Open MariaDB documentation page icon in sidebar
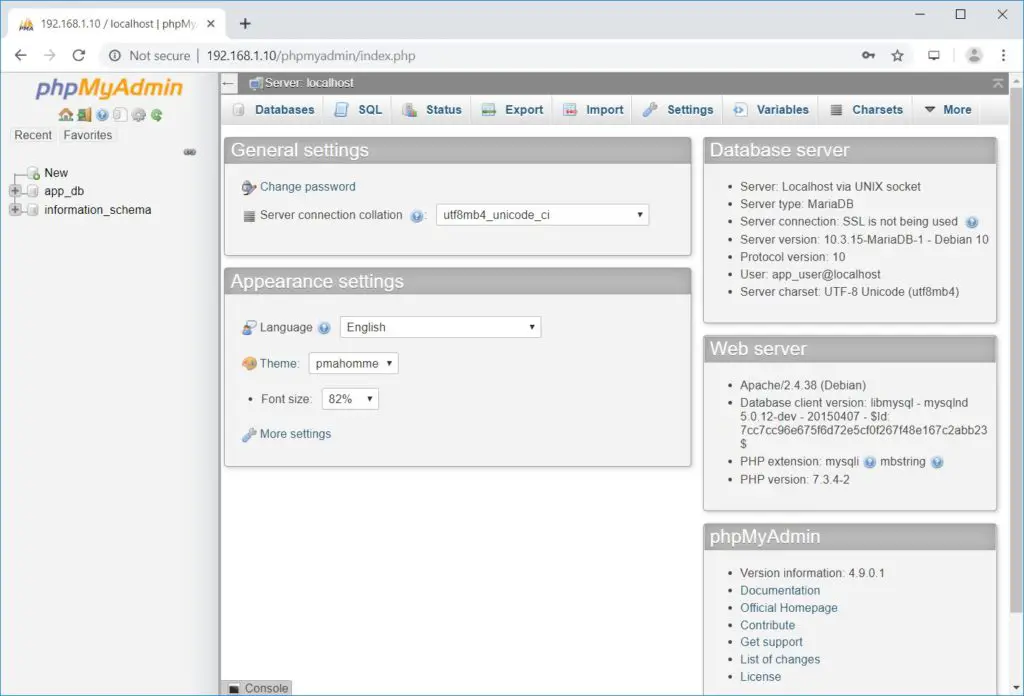 pyautogui.click(x=120, y=115)
